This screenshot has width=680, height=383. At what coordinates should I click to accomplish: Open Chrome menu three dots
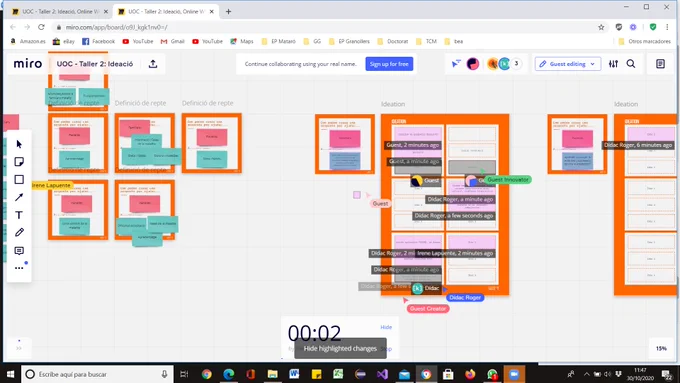tap(667, 27)
